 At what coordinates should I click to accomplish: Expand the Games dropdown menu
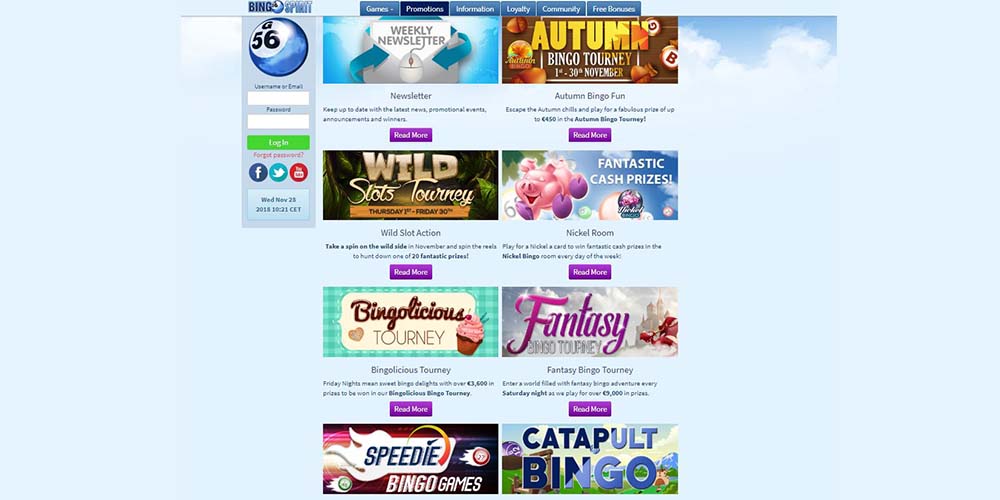point(379,9)
